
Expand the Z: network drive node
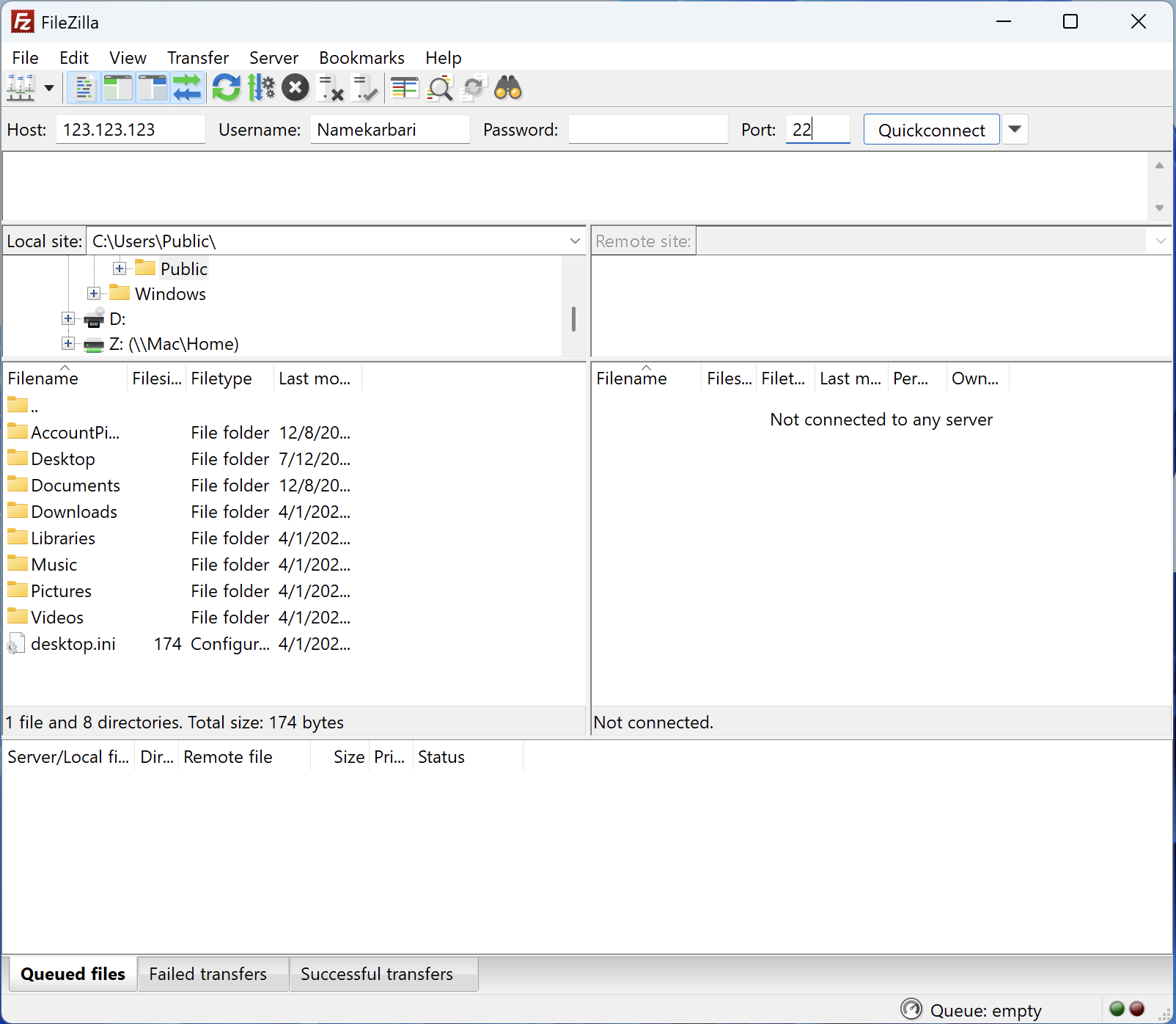click(68, 343)
